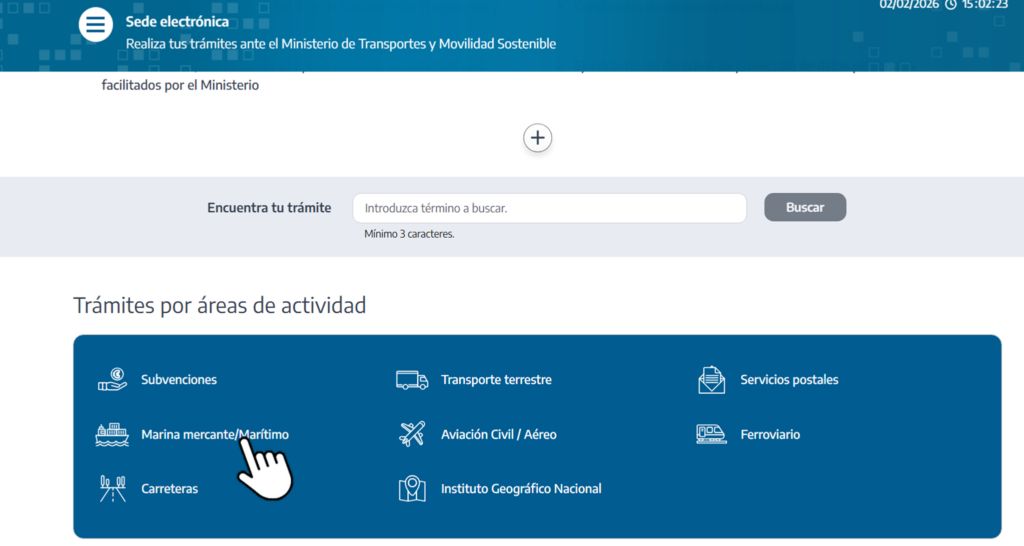Open the Ferroviario link
The width and height of the screenshot is (1024, 546).
(x=770, y=435)
